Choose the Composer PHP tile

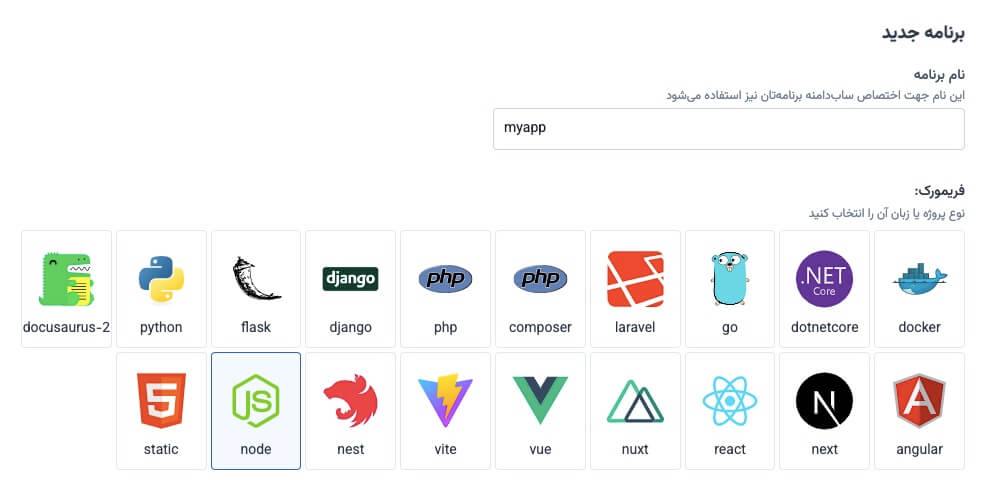540,279
